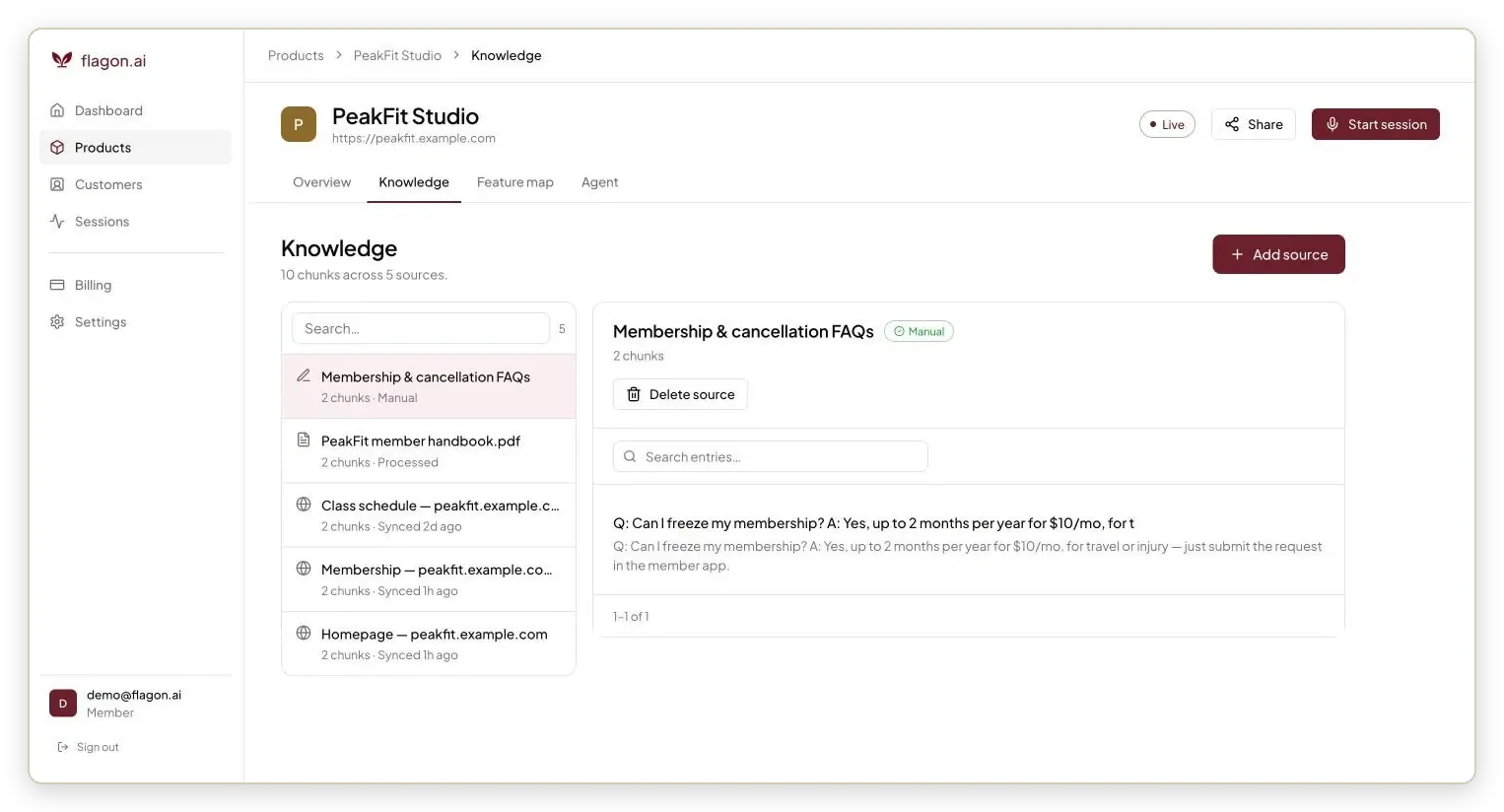The height and width of the screenshot is (812, 1504).
Task: Open the "Can I freeze my membership" entry
Action: [969, 543]
